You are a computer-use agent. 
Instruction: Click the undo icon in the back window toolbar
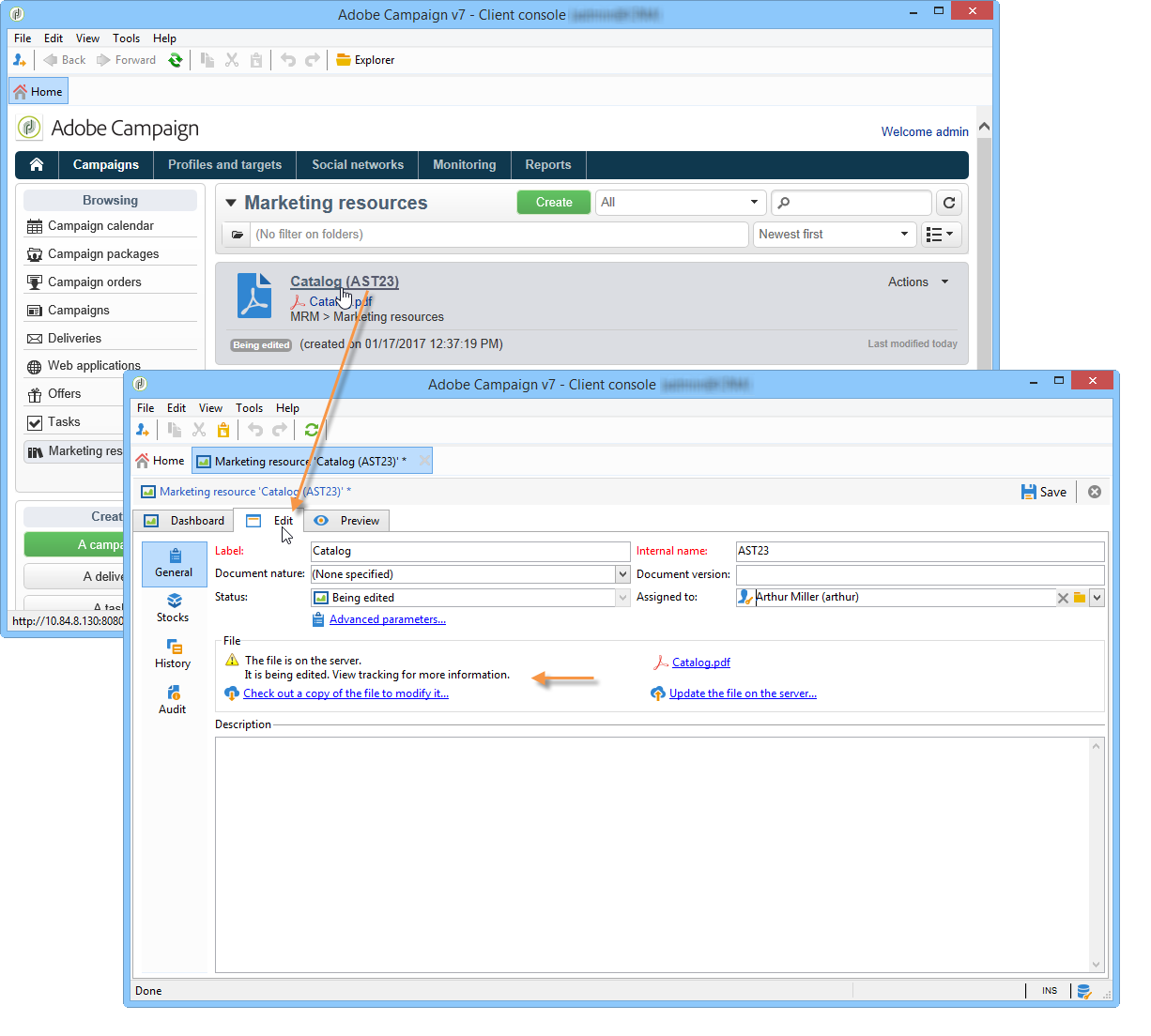click(x=288, y=60)
